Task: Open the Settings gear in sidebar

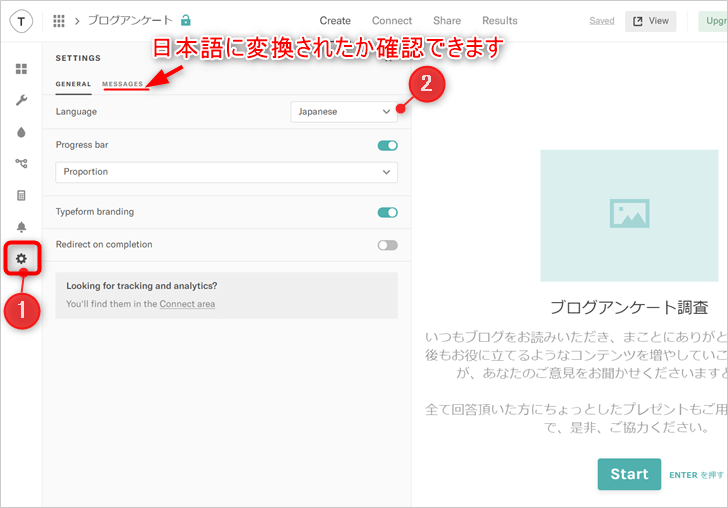Action: coord(21,259)
